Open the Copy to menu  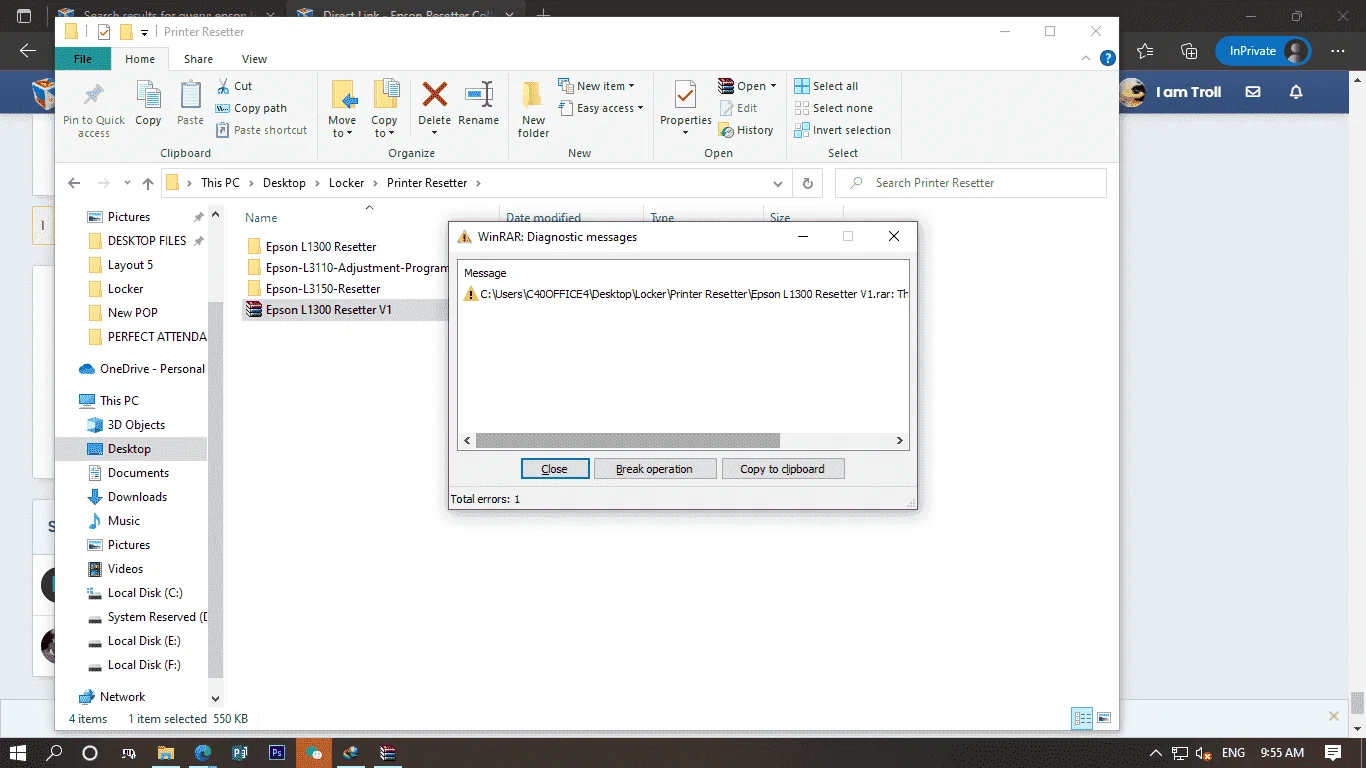tap(385, 109)
